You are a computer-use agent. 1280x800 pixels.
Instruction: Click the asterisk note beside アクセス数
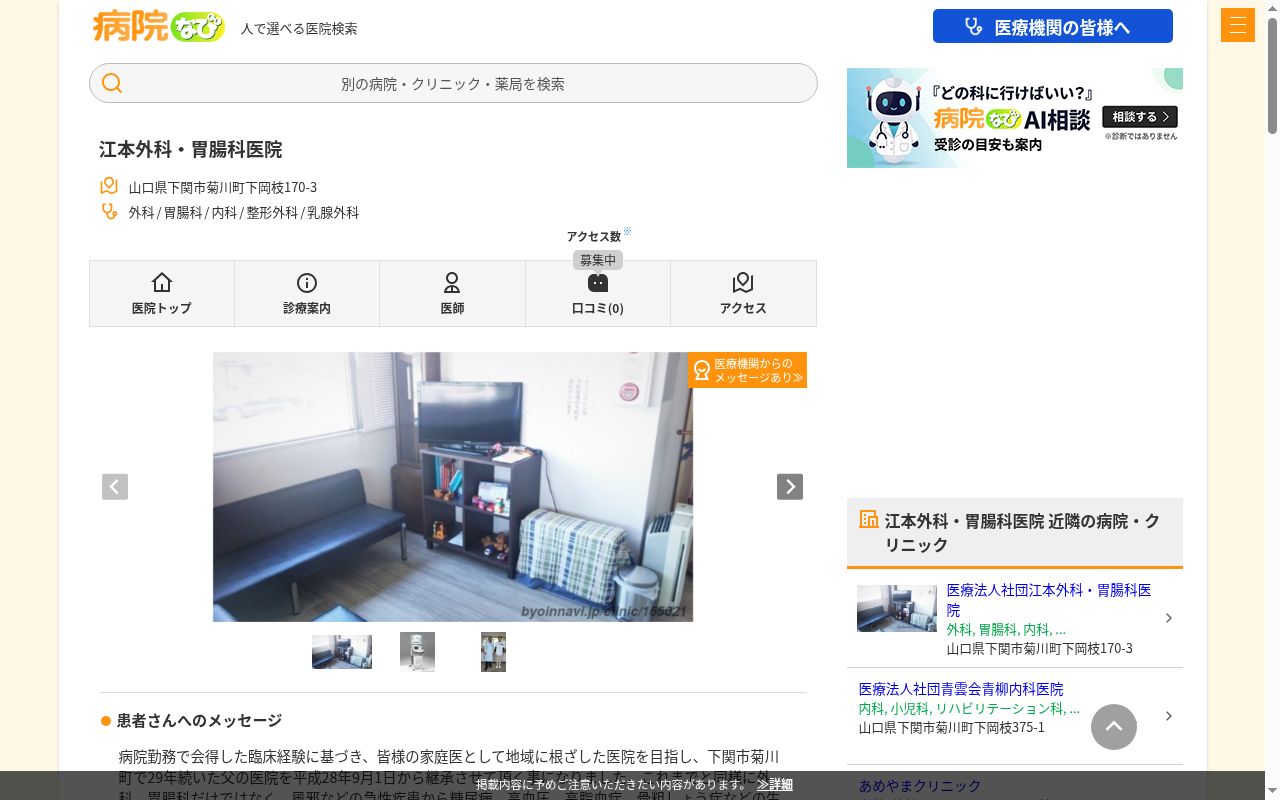[627, 231]
